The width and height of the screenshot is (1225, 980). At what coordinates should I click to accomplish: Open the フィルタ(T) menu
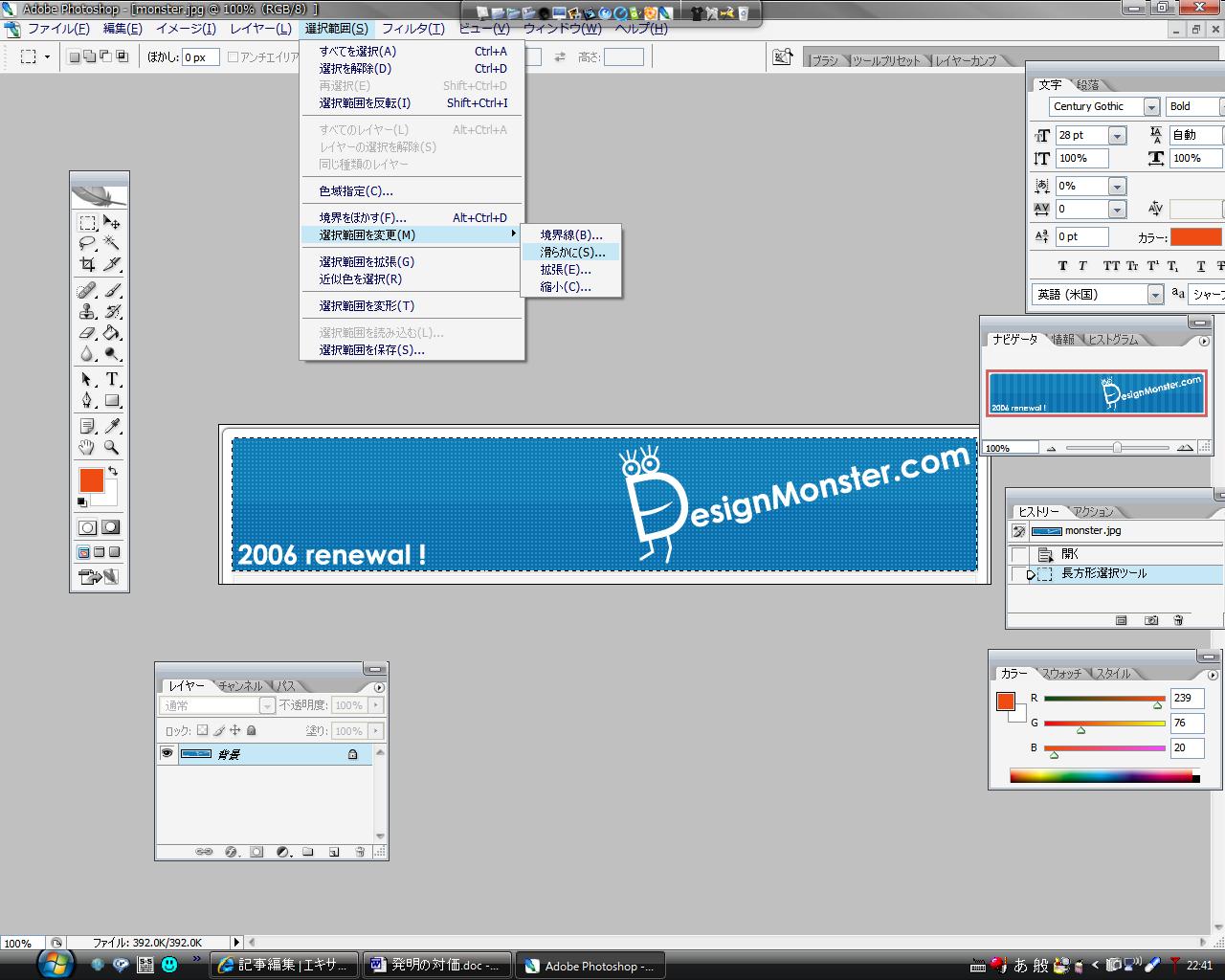pyautogui.click(x=413, y=29)
